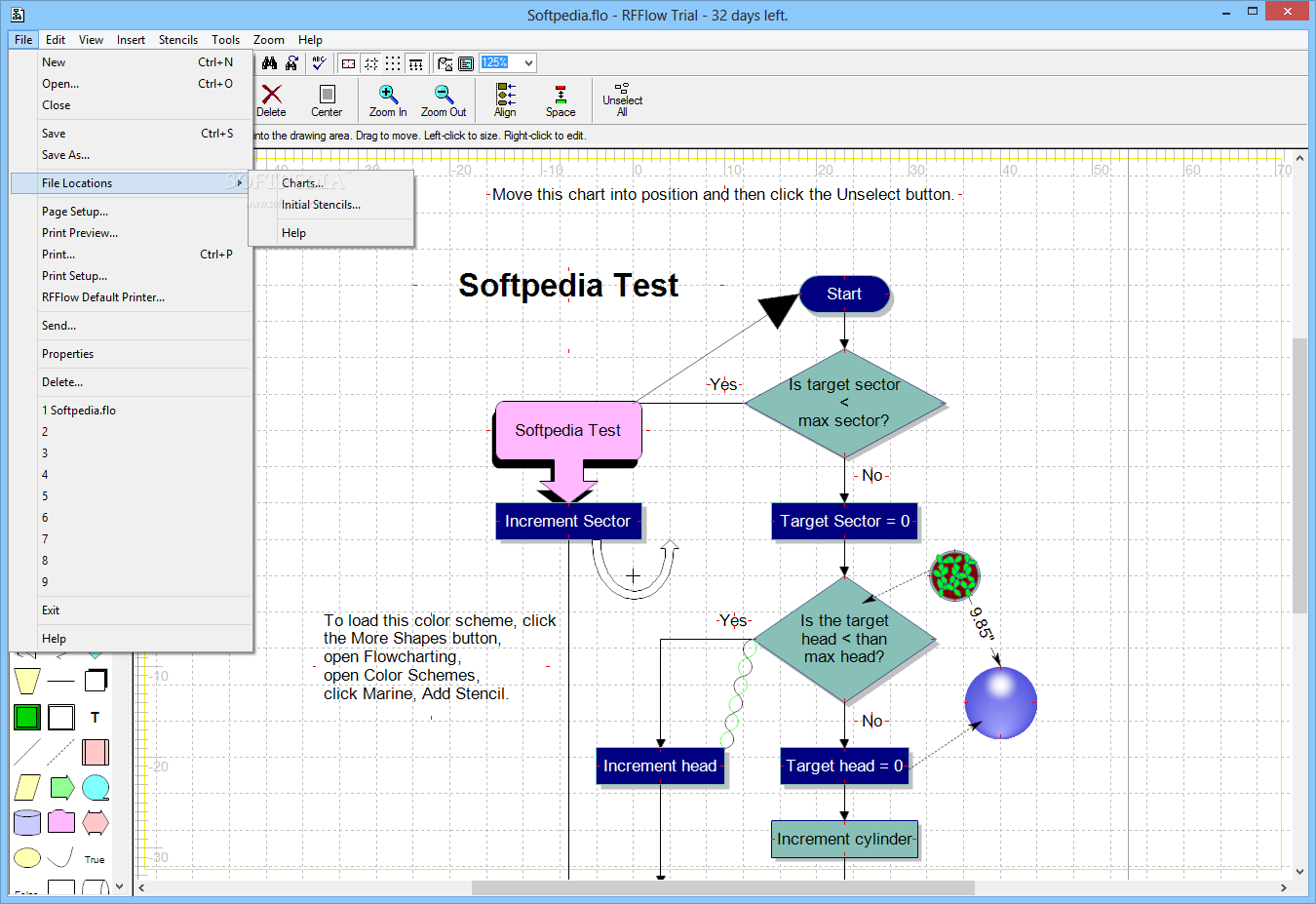Run the ABC spell check tool
Viewport: 1316px width, 904px height.
pyautogui.click(x=319, y=63)
